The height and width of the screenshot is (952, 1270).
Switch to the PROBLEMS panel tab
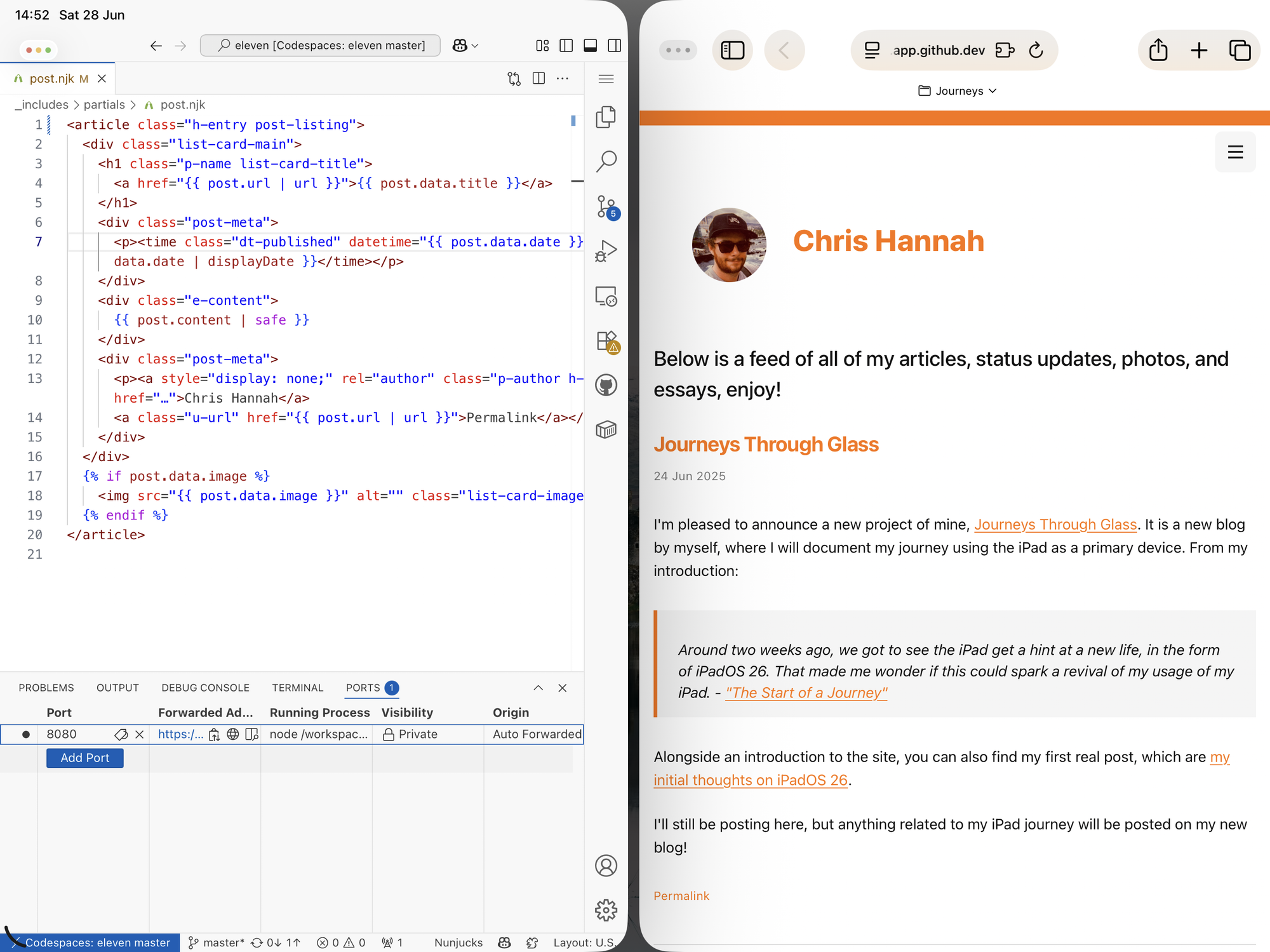coord(46,688)
